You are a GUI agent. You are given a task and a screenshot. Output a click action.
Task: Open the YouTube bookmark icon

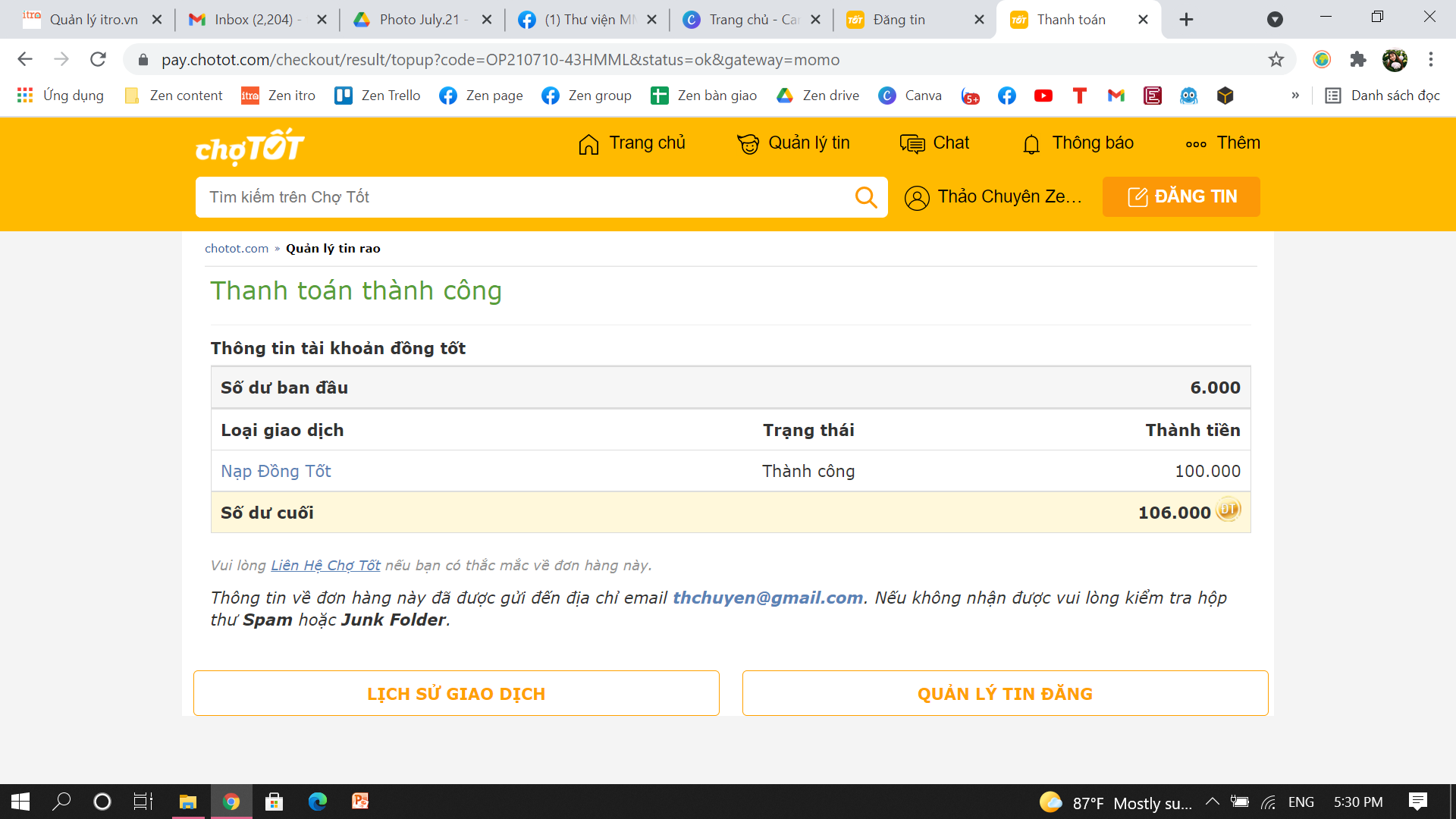1043,96
